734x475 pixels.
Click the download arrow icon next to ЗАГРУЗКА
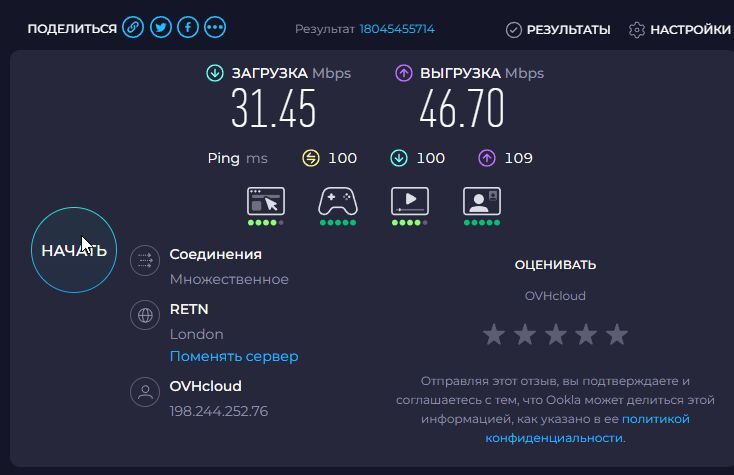pos(215,73)
